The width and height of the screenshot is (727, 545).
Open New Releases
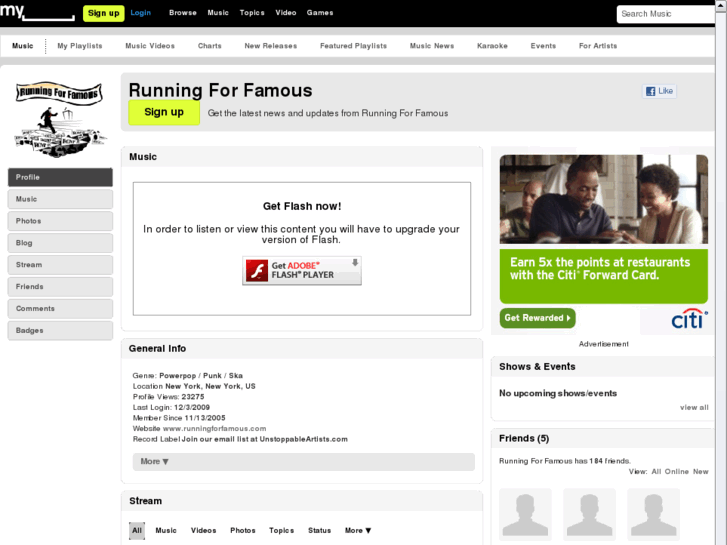(x=271, y=46)
